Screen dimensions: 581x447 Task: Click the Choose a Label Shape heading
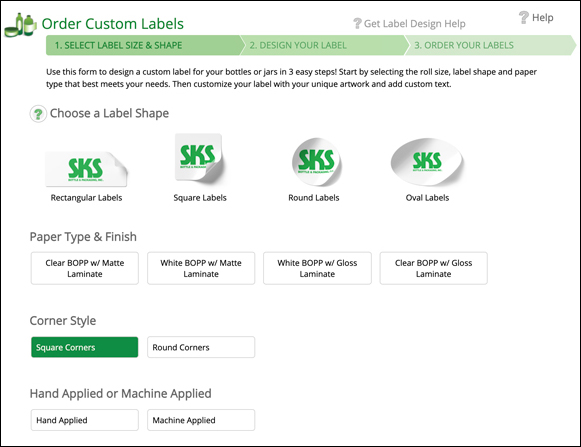[x=109, y=113]
